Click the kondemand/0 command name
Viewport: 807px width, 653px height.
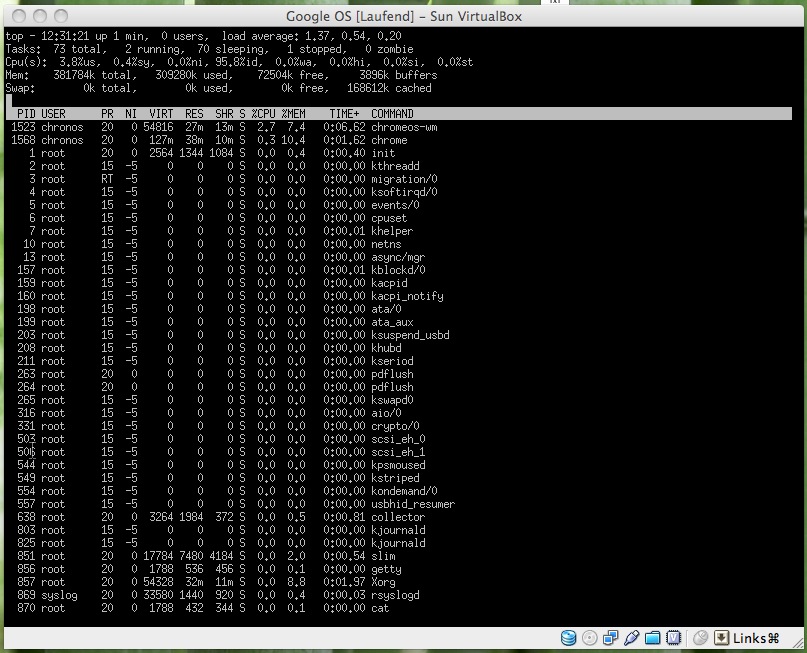point(404,491)
